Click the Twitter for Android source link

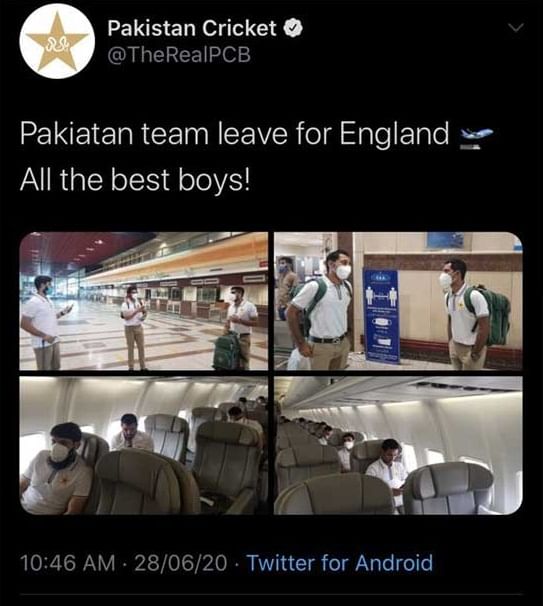[340, 563]
